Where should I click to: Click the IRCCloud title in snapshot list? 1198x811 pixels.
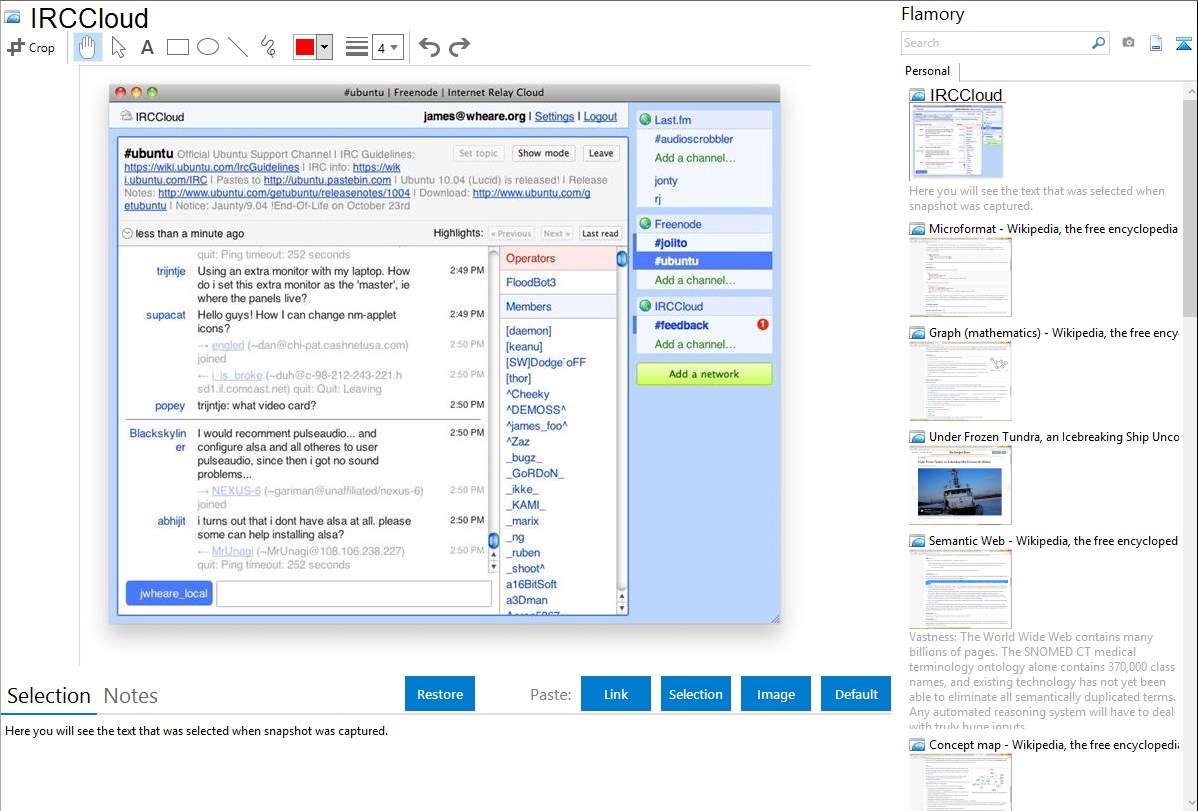tap(966, 95)
